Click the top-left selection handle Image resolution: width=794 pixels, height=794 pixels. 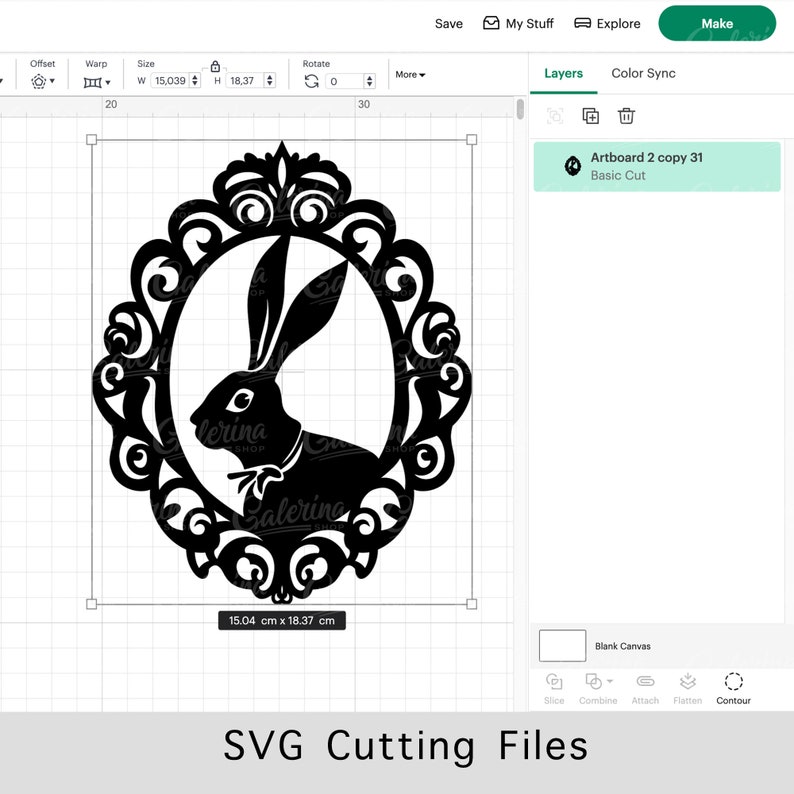click(92, 139)
